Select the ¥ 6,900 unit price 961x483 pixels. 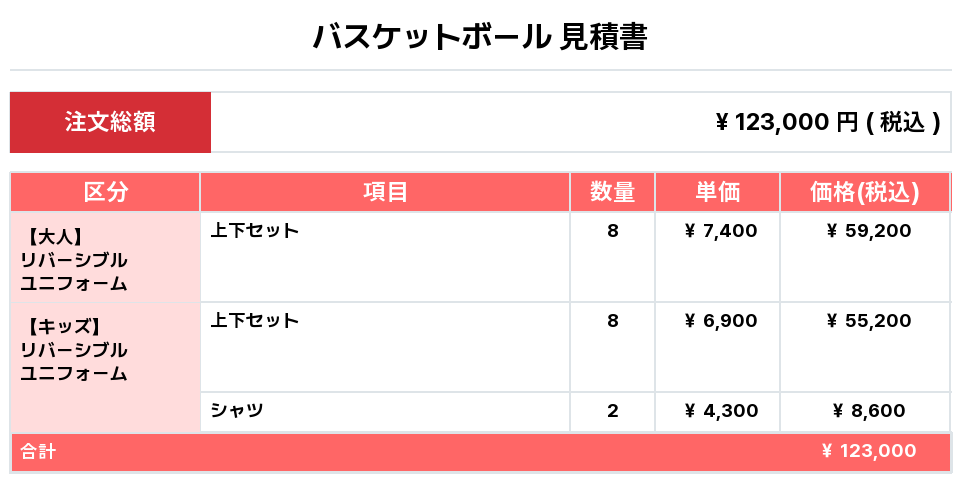(x=720, y=321)
